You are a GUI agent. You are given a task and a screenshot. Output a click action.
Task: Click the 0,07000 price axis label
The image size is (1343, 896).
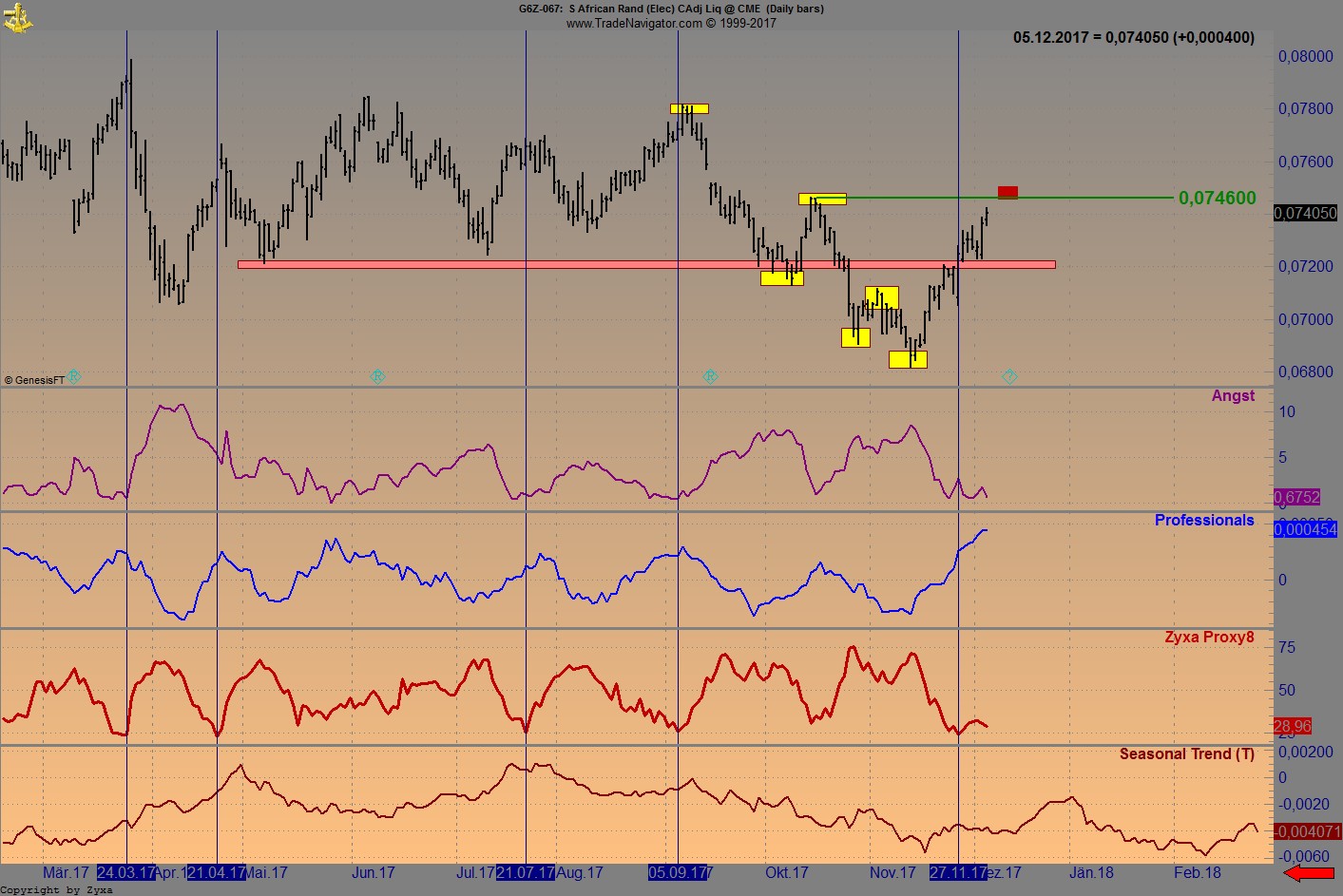pyautogui.click(x=1306, y=319)
